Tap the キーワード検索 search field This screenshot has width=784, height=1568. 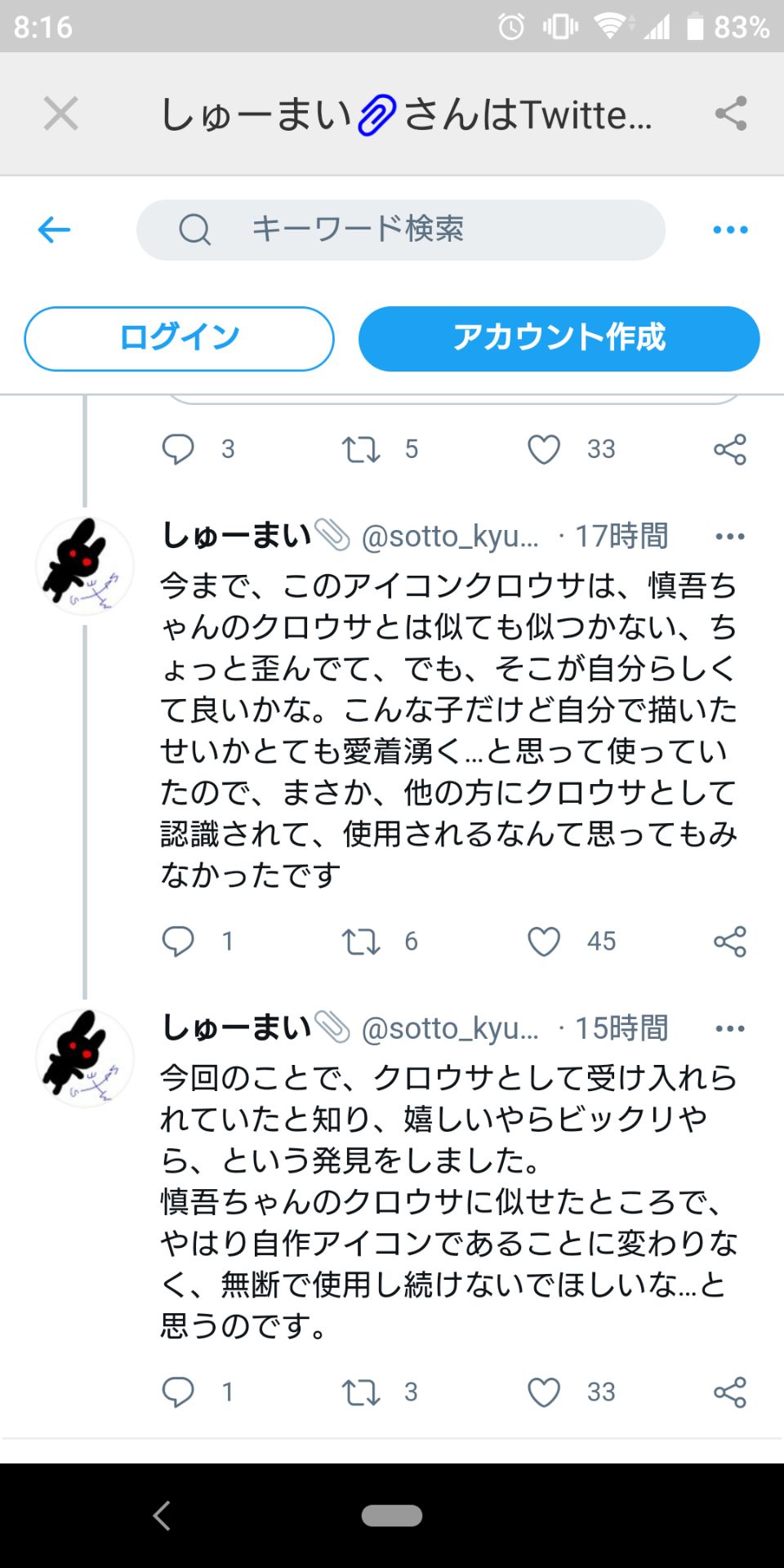click(x=400, y=229)
